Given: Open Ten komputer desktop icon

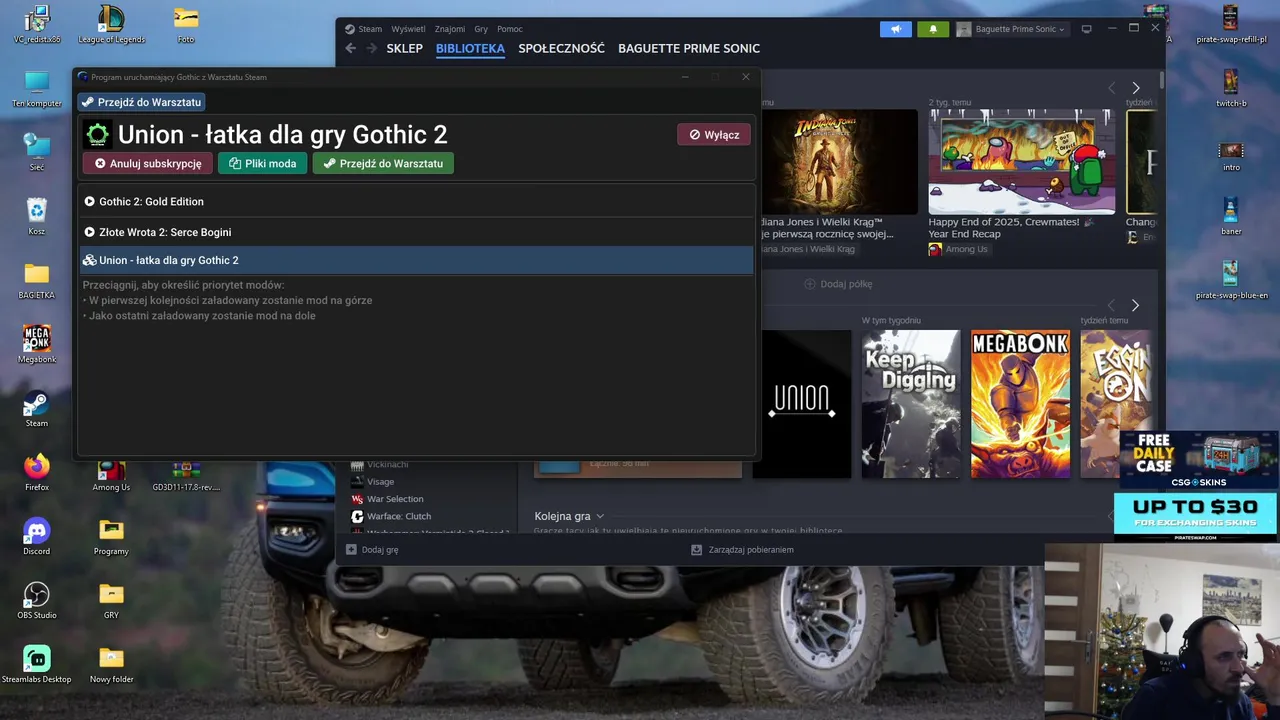Looking at the screenshot, I should 37,89.
